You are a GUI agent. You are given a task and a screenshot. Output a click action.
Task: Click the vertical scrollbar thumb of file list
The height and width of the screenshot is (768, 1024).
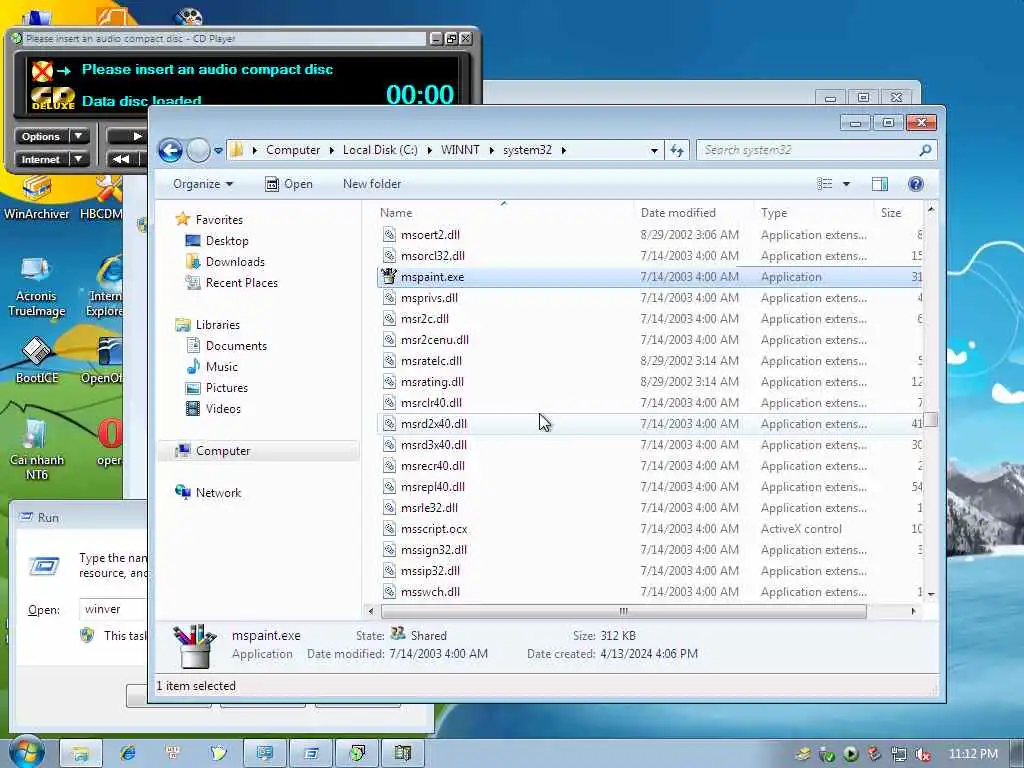pos(931,419)
